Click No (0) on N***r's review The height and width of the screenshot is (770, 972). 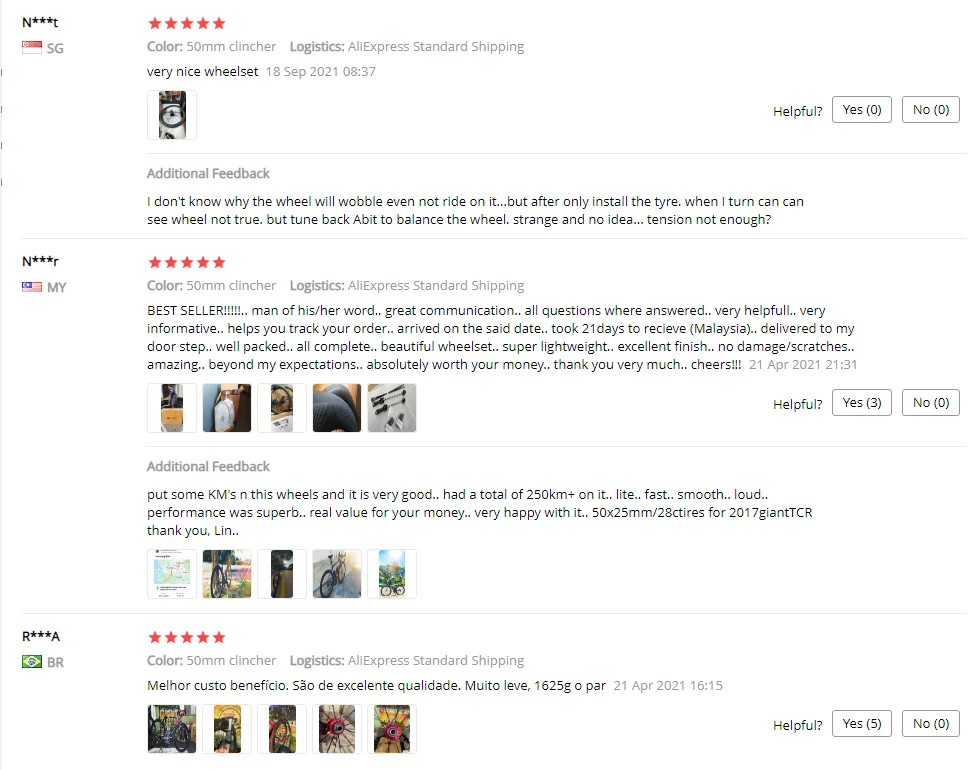coord(930,403)
